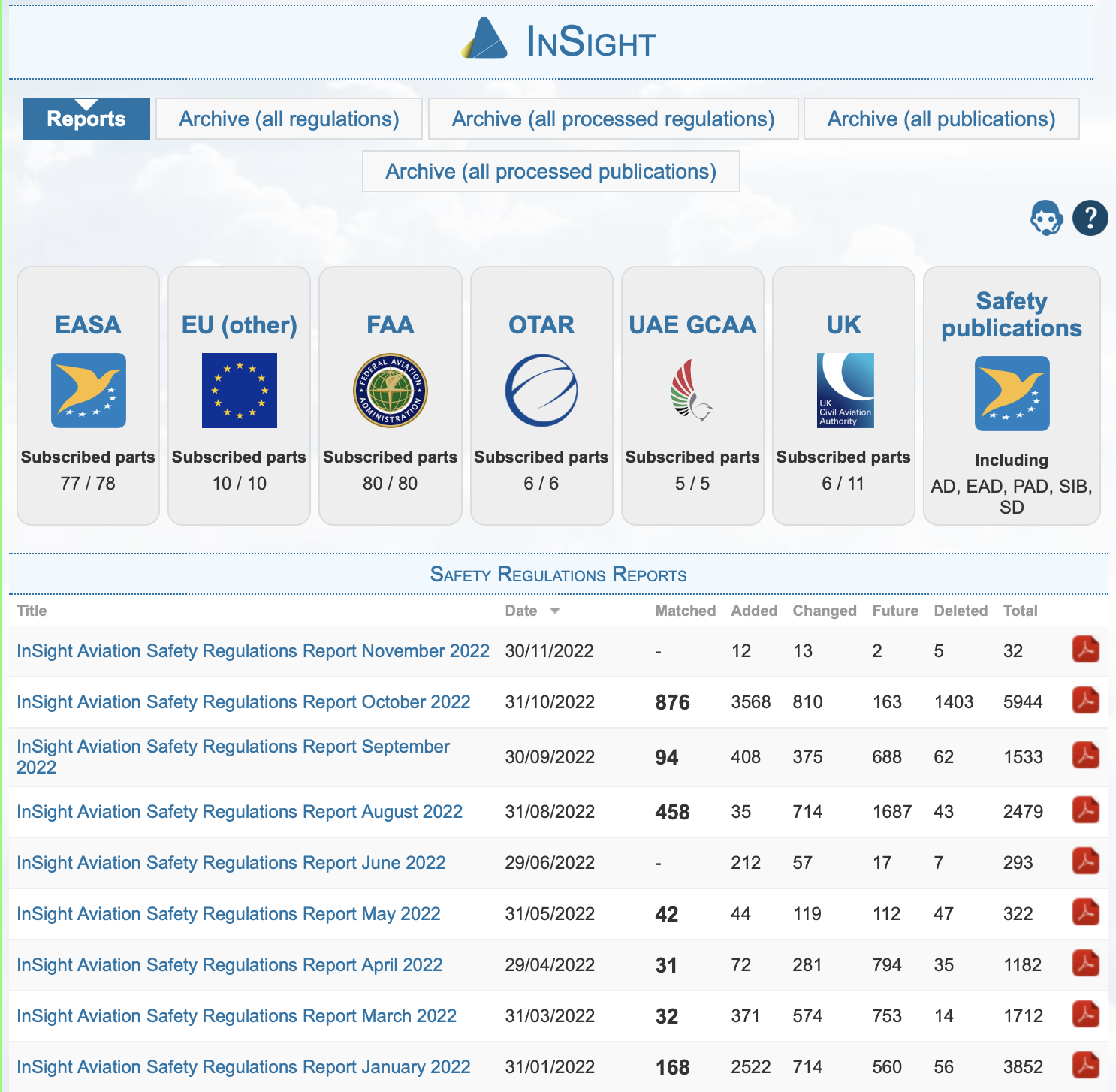
Task: Click total value 5944 in October row
Action: click(1023, 701)
